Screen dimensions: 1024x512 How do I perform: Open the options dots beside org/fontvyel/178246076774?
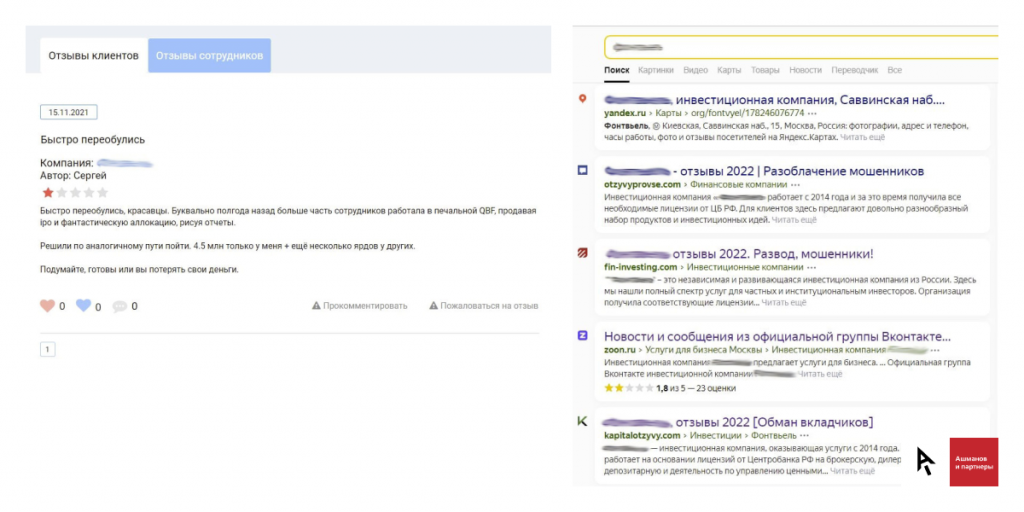tap(812, 113)
